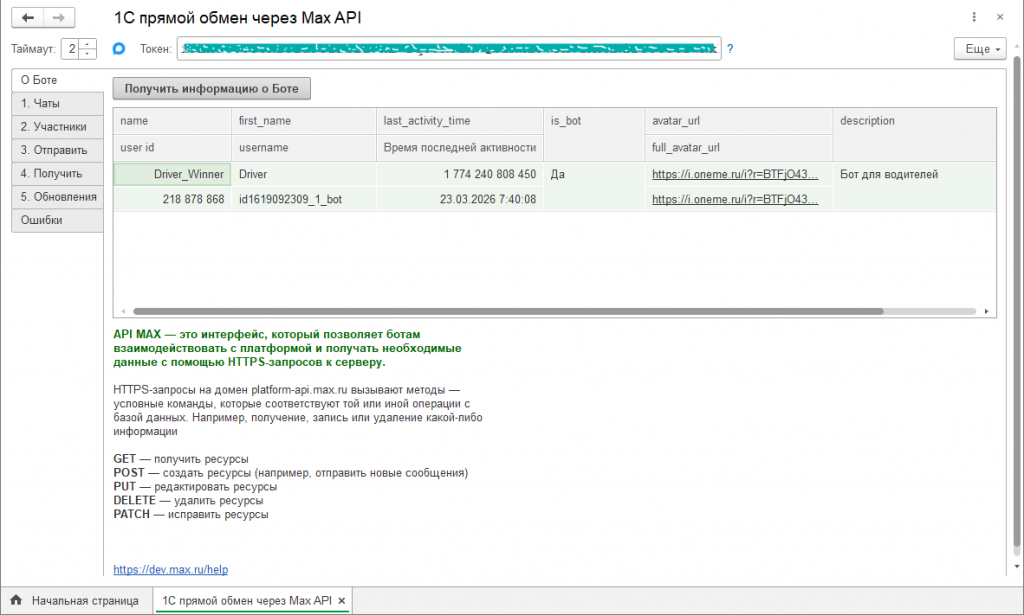Click the full_avatar_url column header

(x=738, y=148)
